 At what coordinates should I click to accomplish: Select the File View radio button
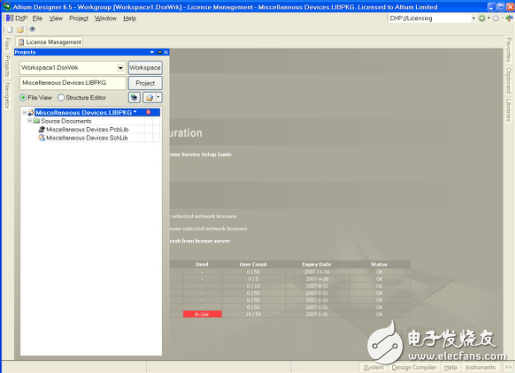tap(23, 98)
